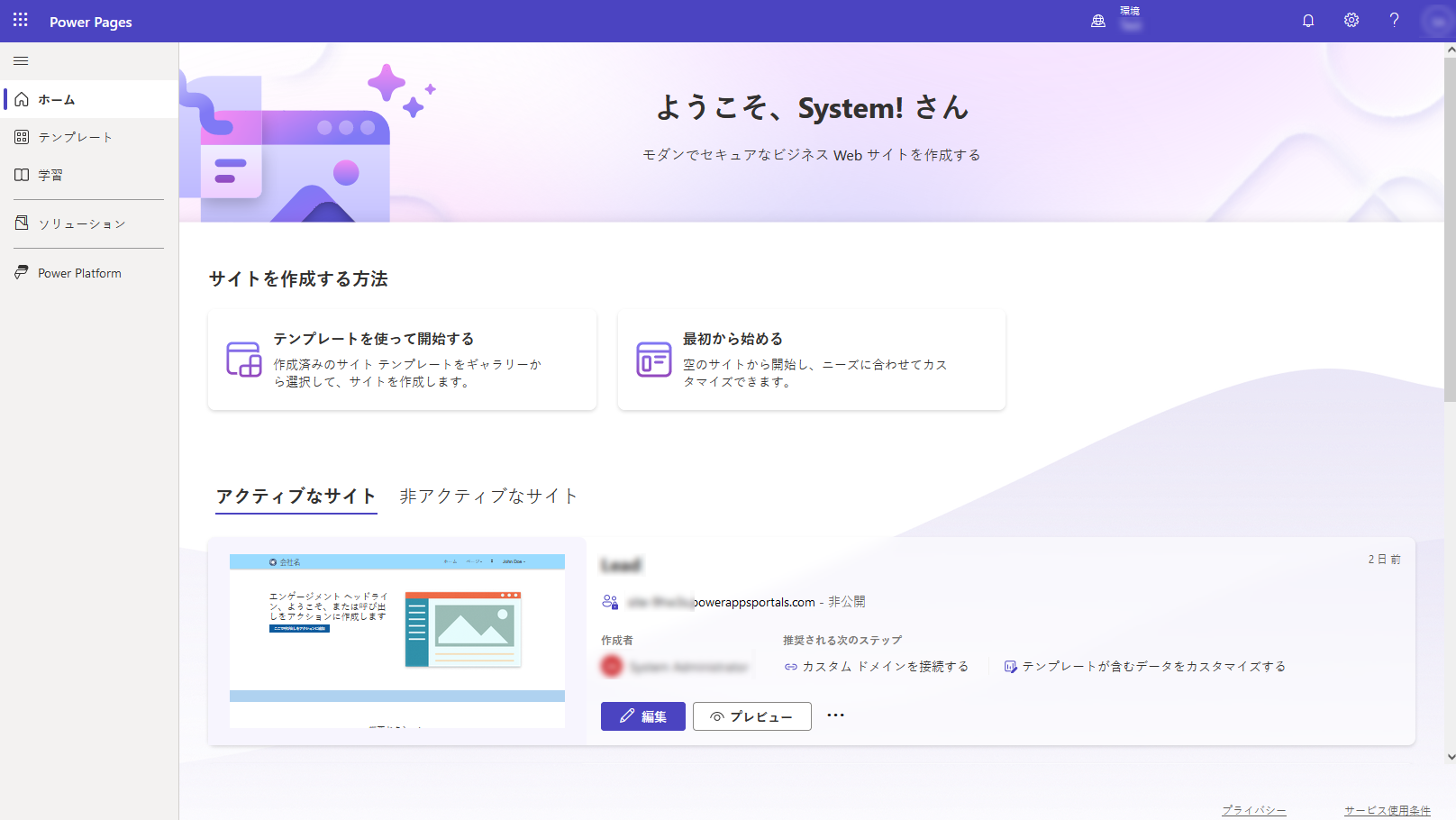Screen dimensions: 1456x820
Task: Click the vertical scrollbar thumb
Action: [x=1450, y=230]
